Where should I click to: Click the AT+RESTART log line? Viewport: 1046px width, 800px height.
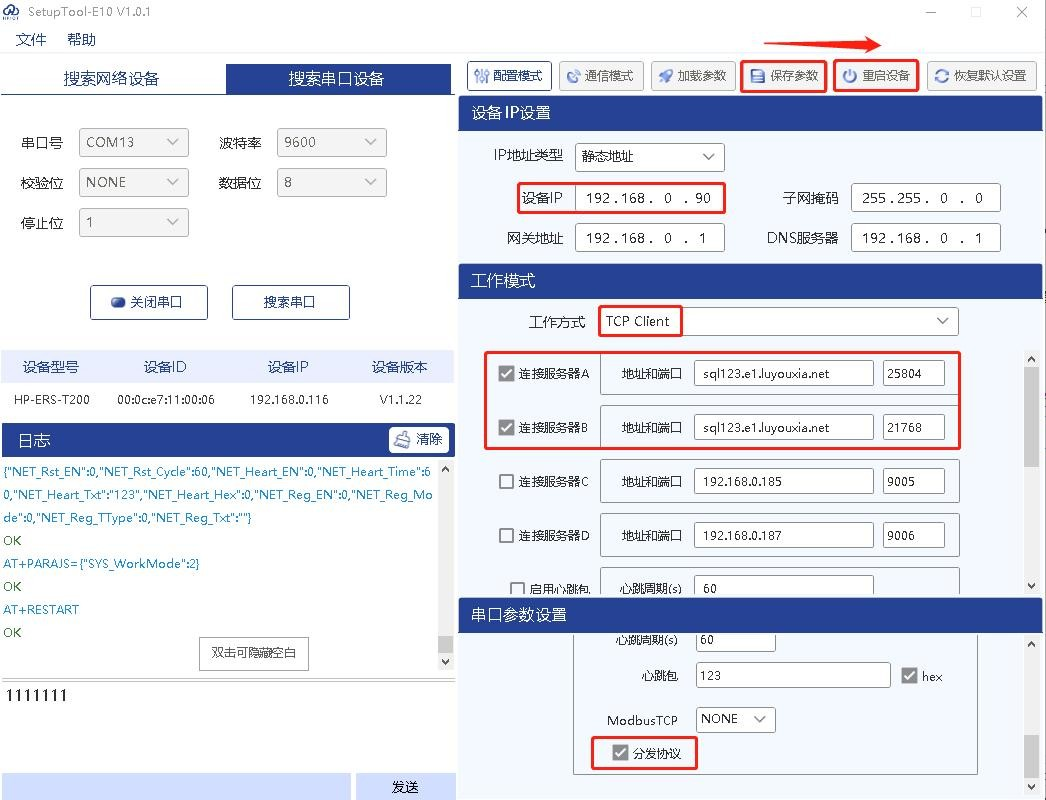click(41, 610)
